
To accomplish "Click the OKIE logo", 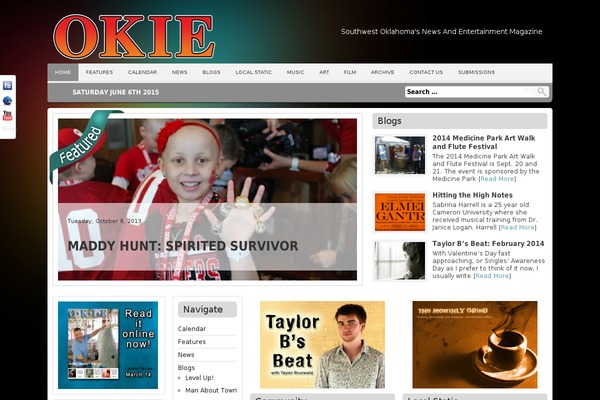I will [x=134, y=37].
